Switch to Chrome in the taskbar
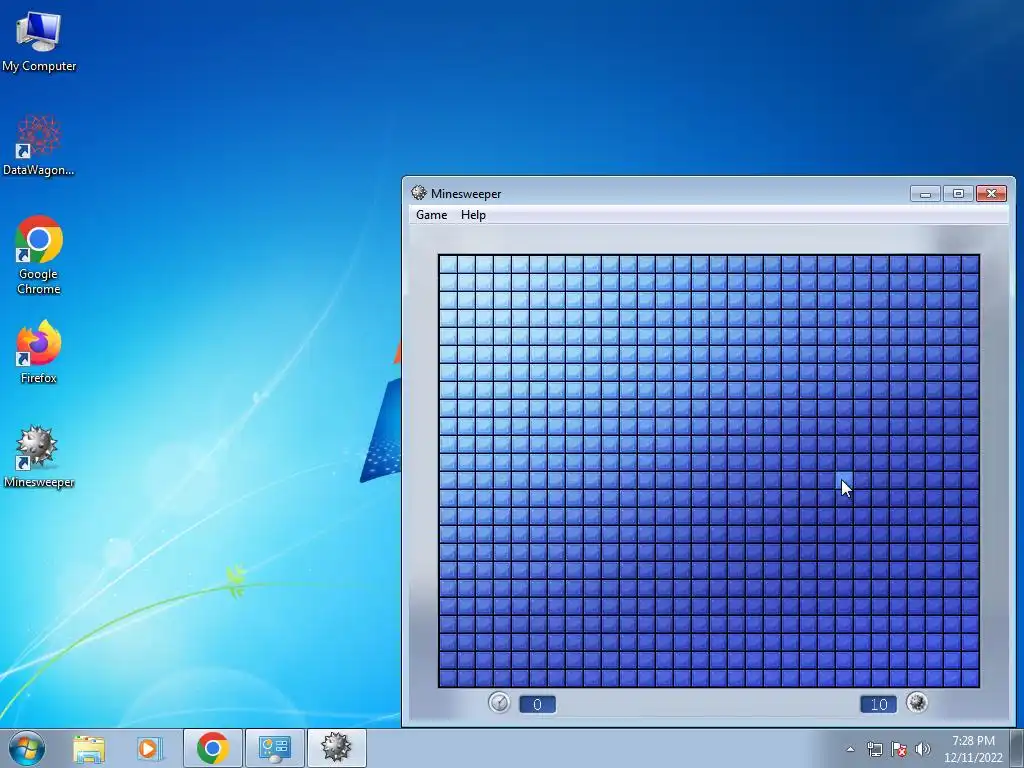This screenshot has width=1024, height=768. (213, 748)
